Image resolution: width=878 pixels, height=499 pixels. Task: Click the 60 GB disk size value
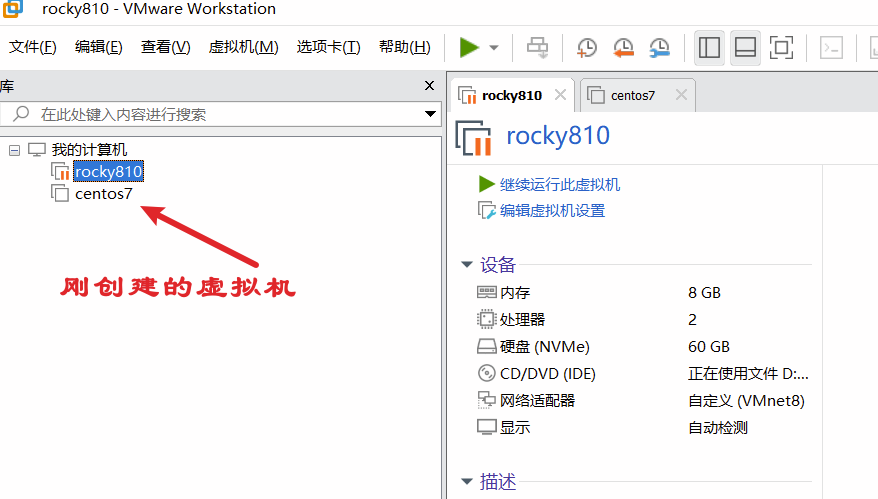(x=709, y=347)
